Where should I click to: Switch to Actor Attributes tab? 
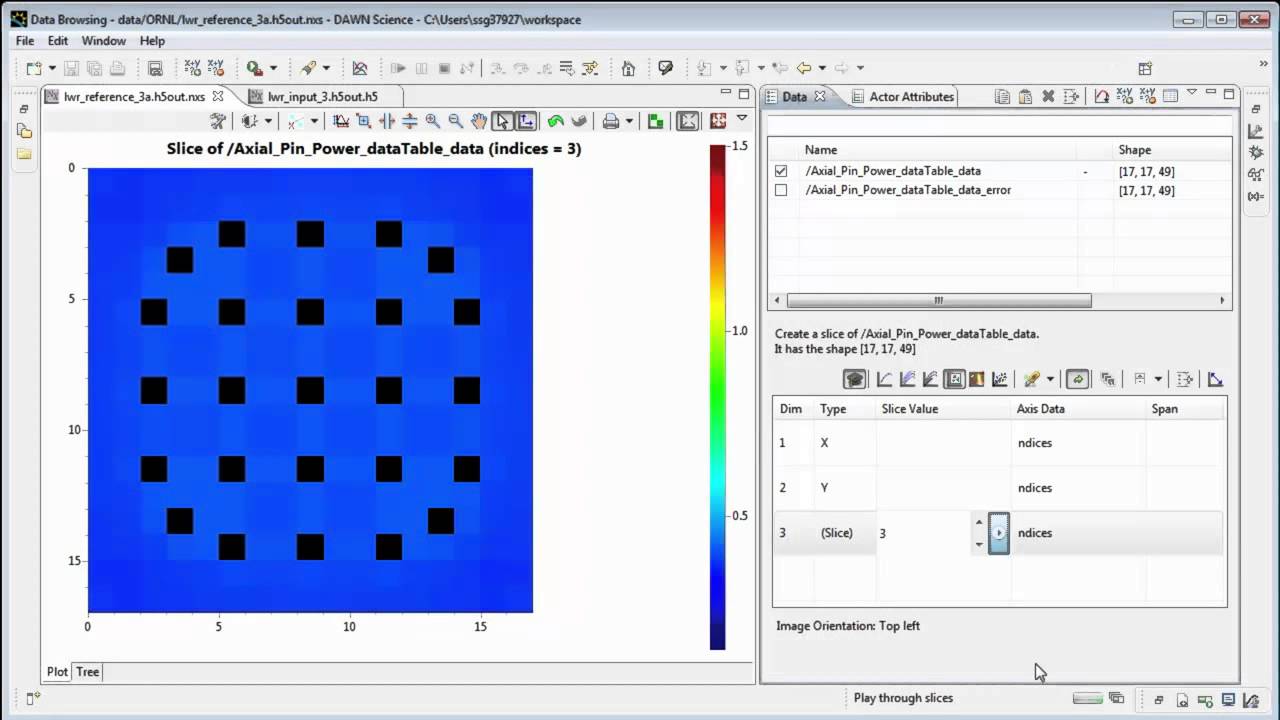click(911, 97)
